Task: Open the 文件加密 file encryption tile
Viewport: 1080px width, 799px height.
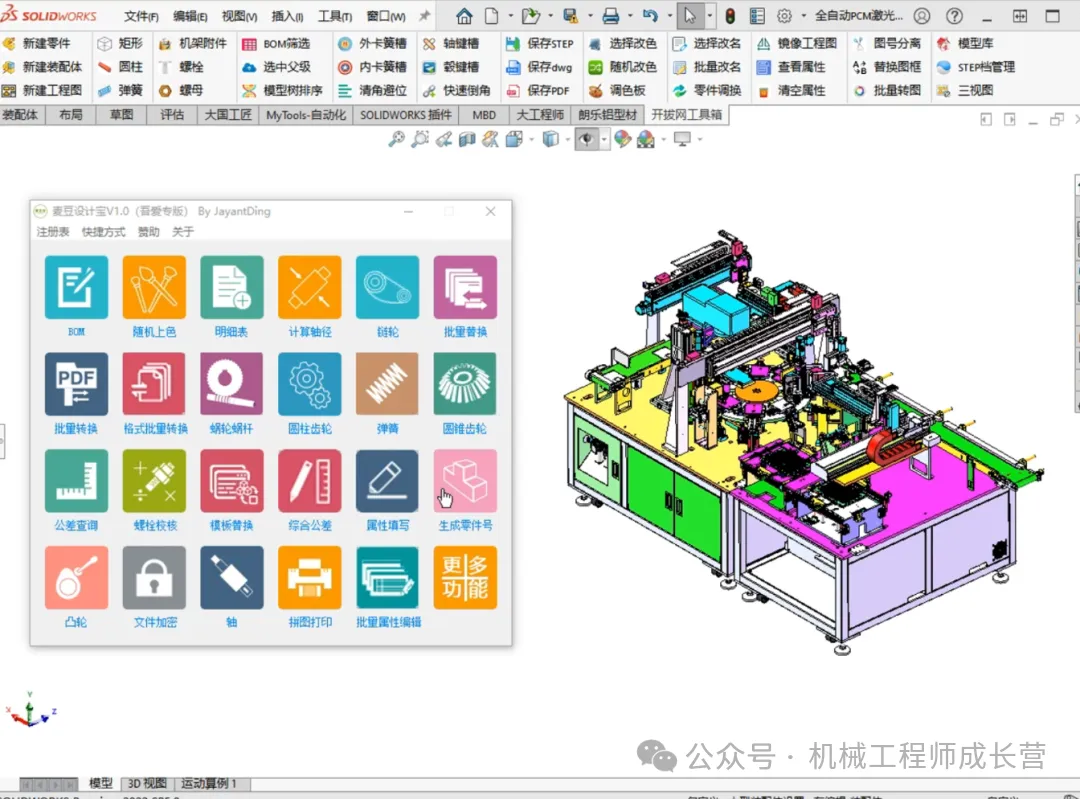Action: coord(154,577)
